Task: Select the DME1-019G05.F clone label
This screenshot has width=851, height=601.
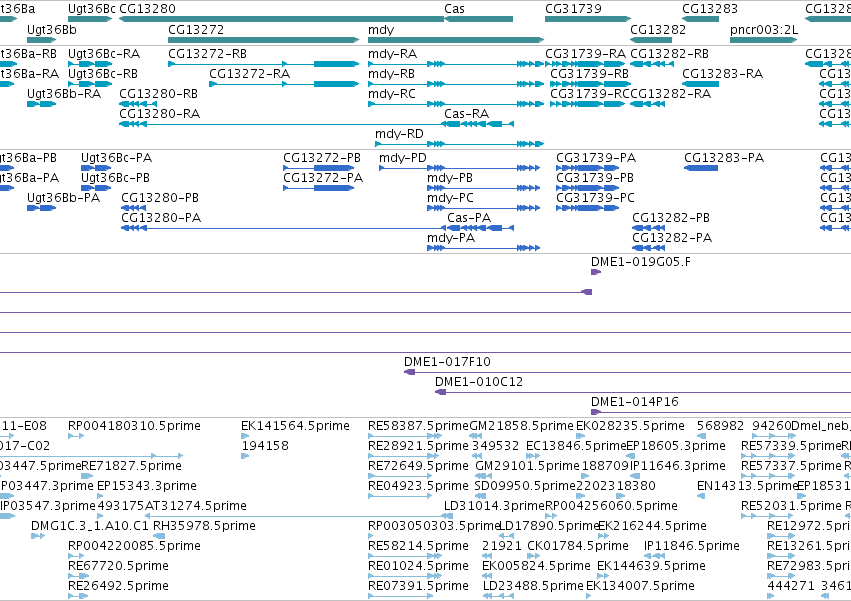Action: point(641,262)
